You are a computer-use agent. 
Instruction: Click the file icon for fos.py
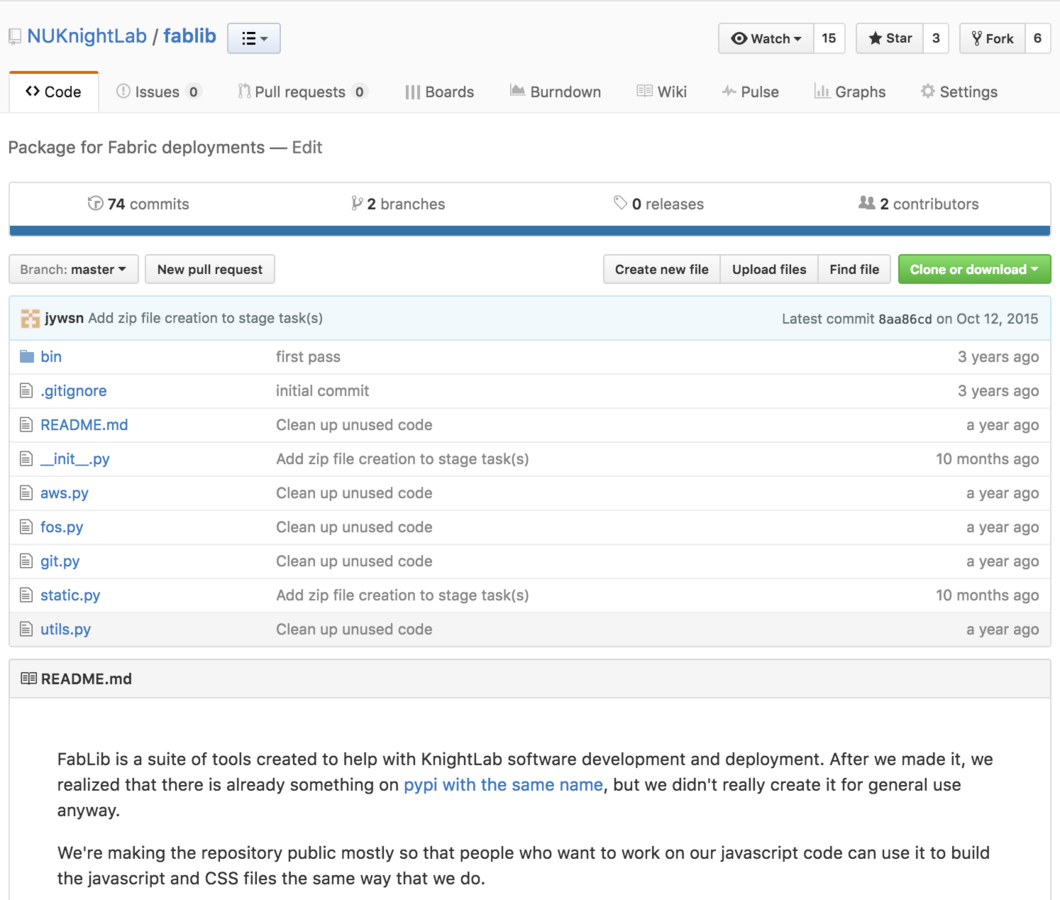click(x=26, y=527)
